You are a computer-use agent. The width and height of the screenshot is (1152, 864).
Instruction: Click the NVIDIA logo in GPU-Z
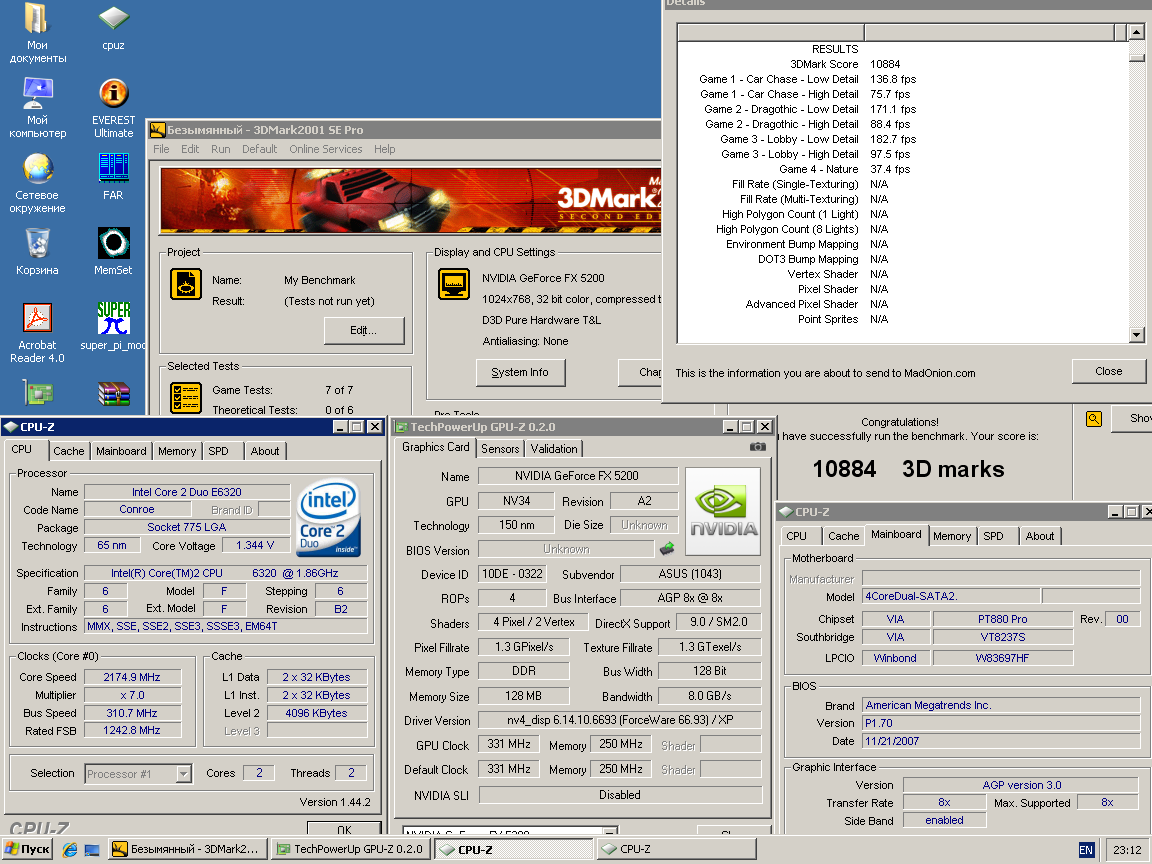pyautogui.click(x=724, y=511)
